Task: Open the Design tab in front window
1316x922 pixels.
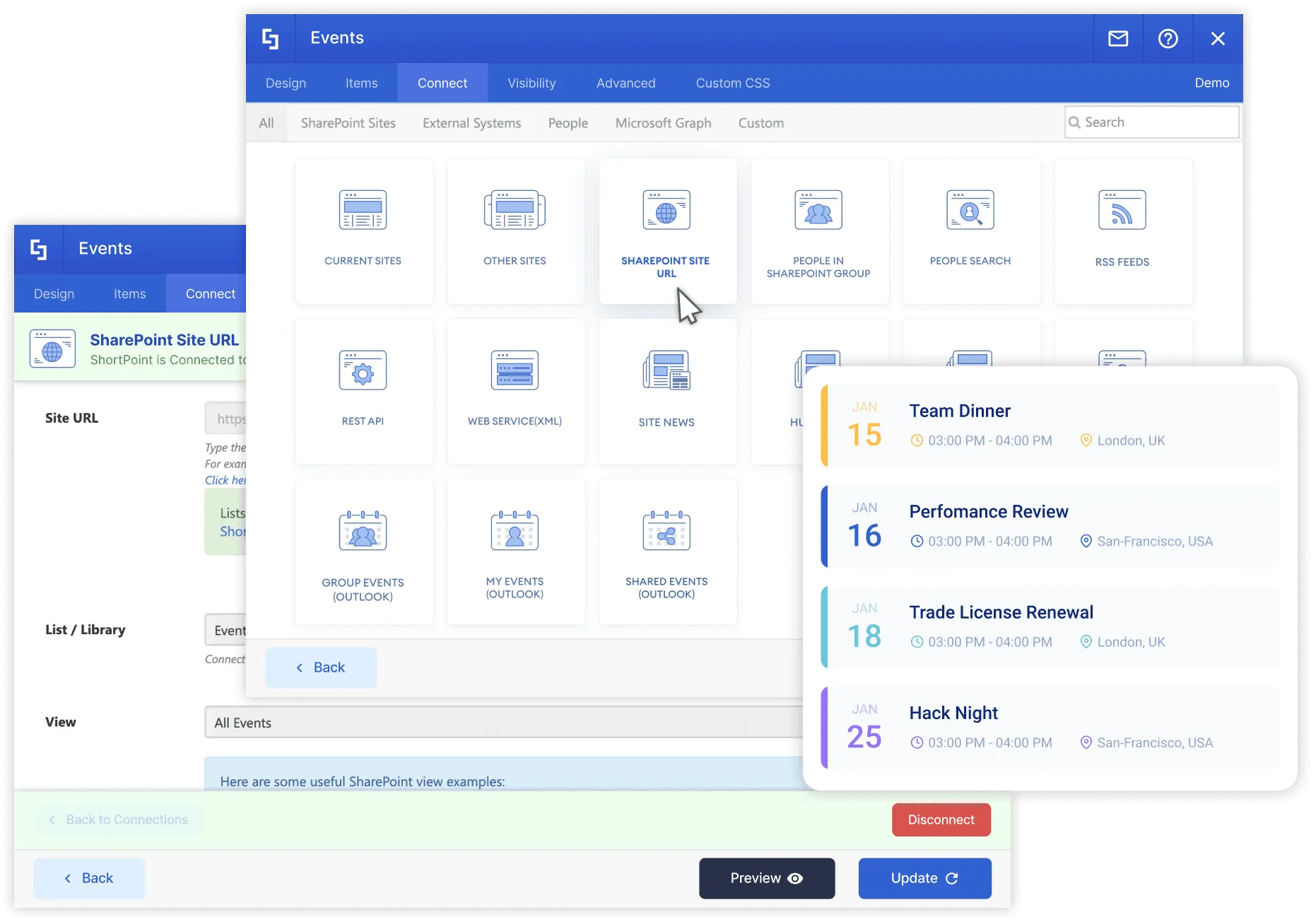Action: click(x=286, y=83)
